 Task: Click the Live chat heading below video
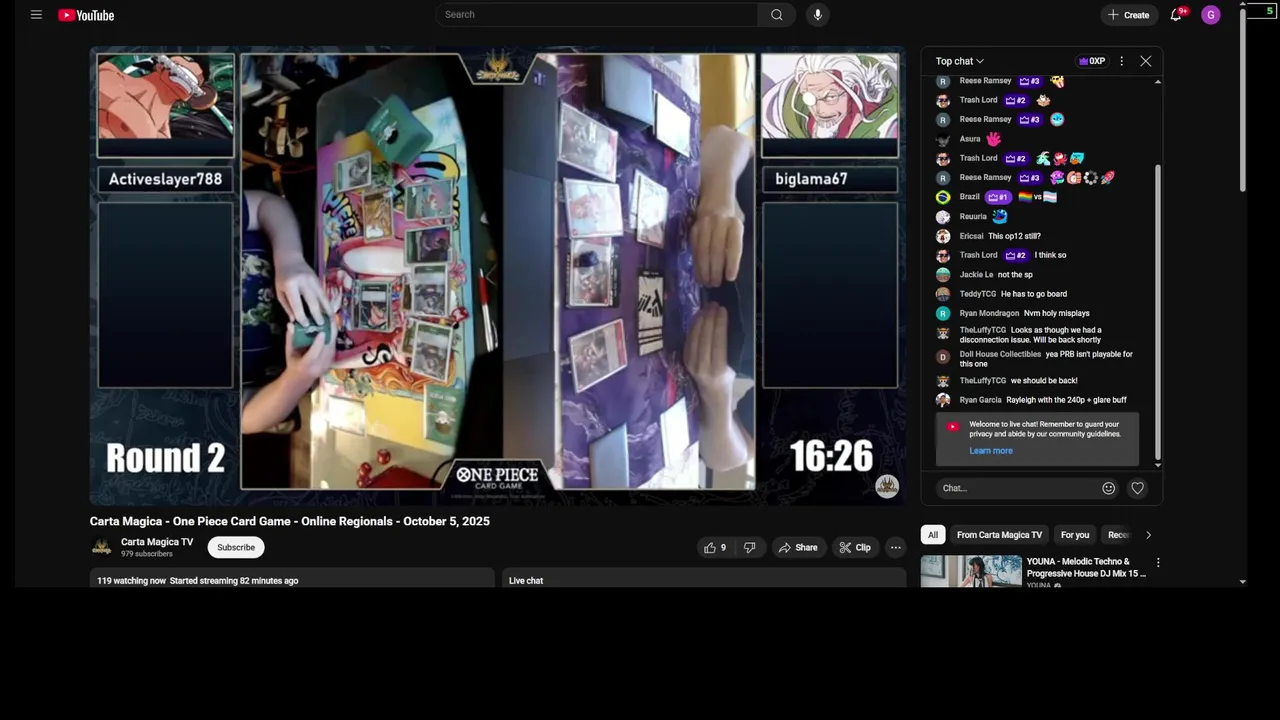(x=526, y=581)
